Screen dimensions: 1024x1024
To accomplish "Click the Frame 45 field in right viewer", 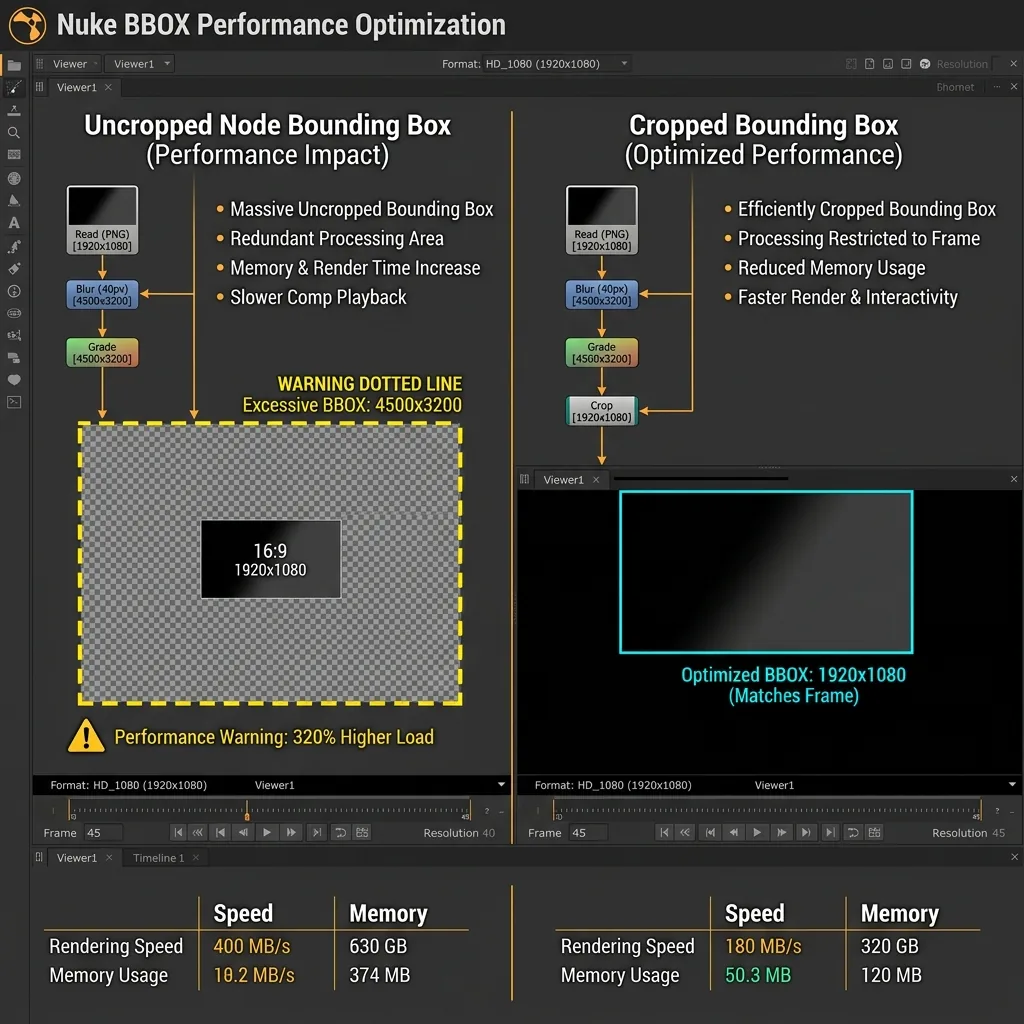I will coord(586,833).
